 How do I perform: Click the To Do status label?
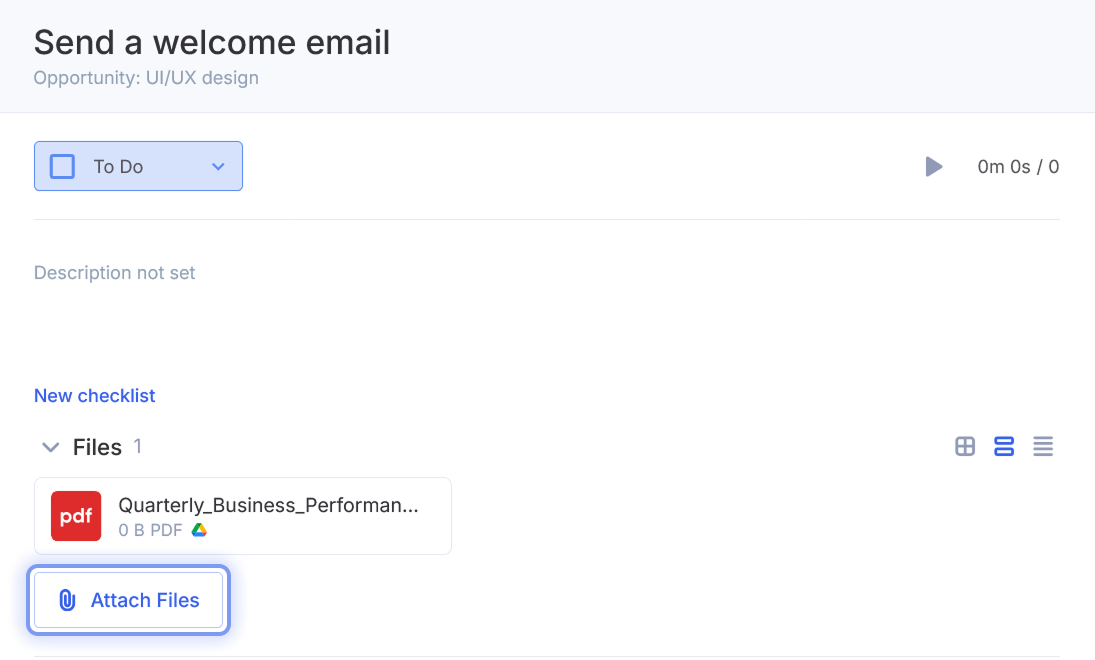click(x=118, y=167)
